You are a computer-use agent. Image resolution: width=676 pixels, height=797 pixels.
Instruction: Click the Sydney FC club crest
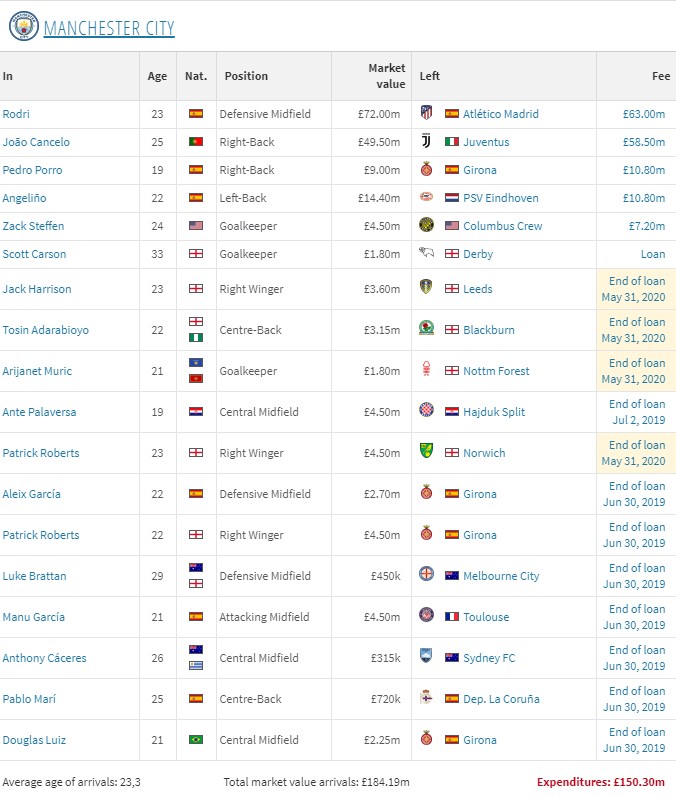click(x=427, y=658)
